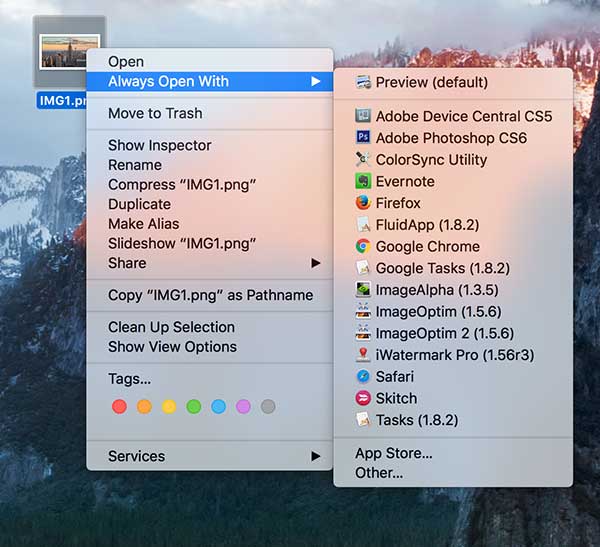Select Compress “IMG1.png”
Image resolution: width=600 pixels, height=547 pixels.
[210, 185]
